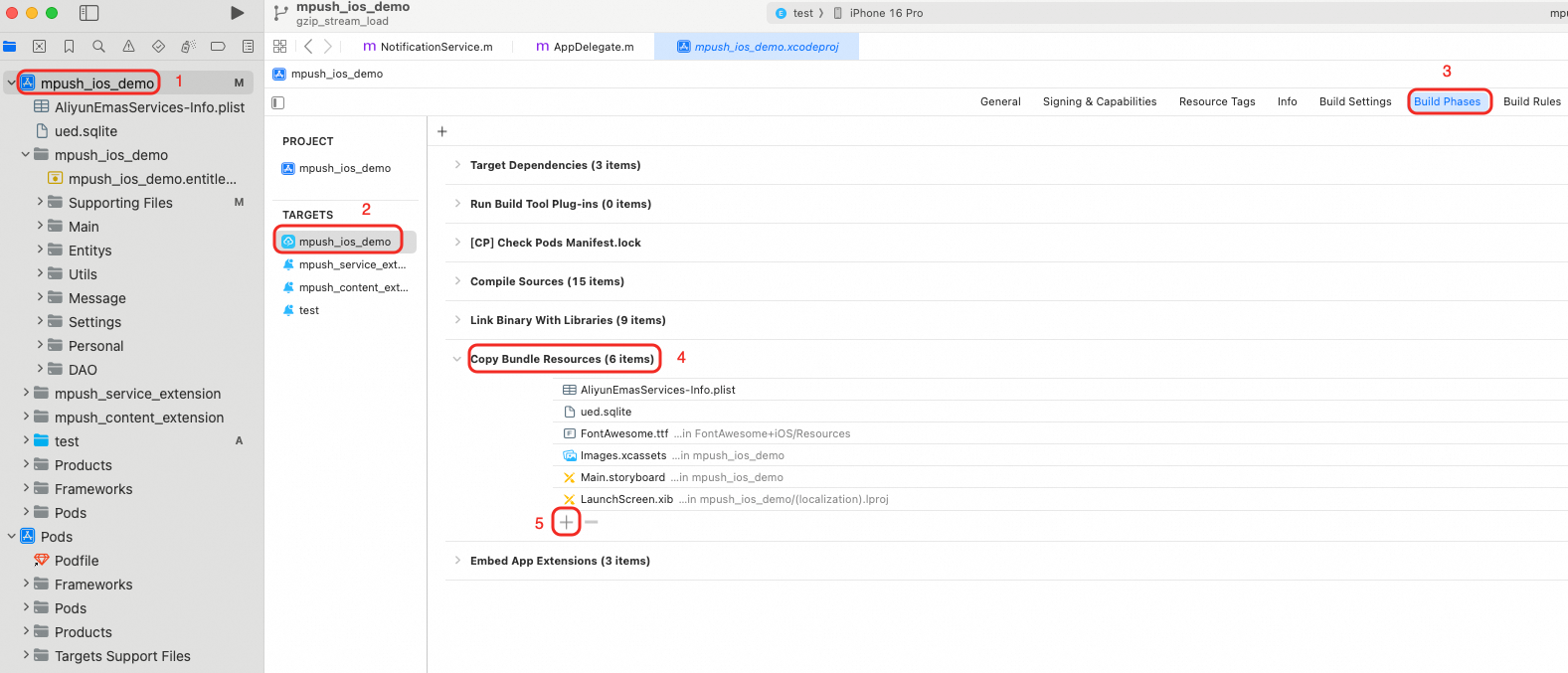This screenshot has width=1568, height=673.
Task: Select Build Phases tab
Action: 1448,101
